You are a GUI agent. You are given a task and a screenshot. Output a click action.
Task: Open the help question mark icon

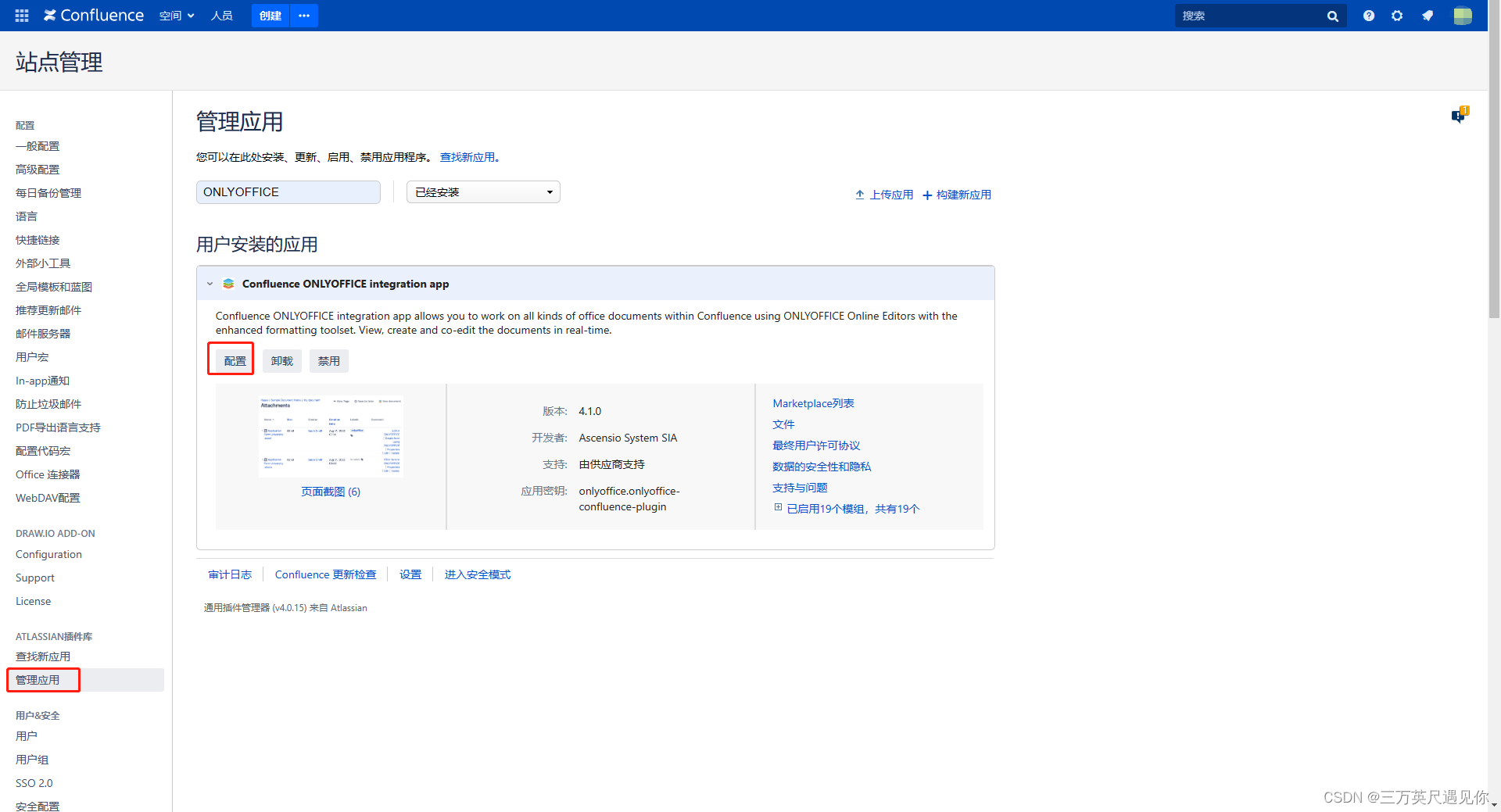pos(1369,16)
